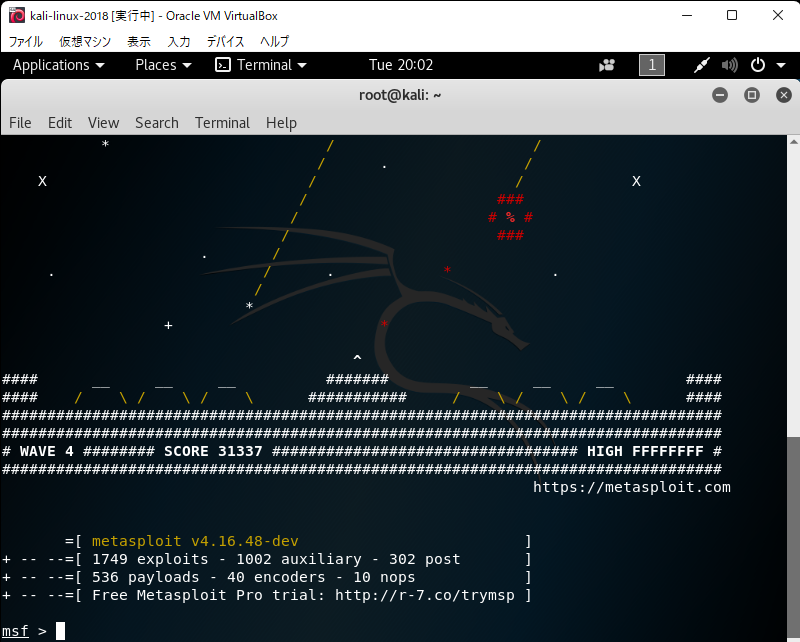Viewport: 800px width, 642px height.
Task: Maximize the root@kali terminal window
Action: (x=752, y=95)
